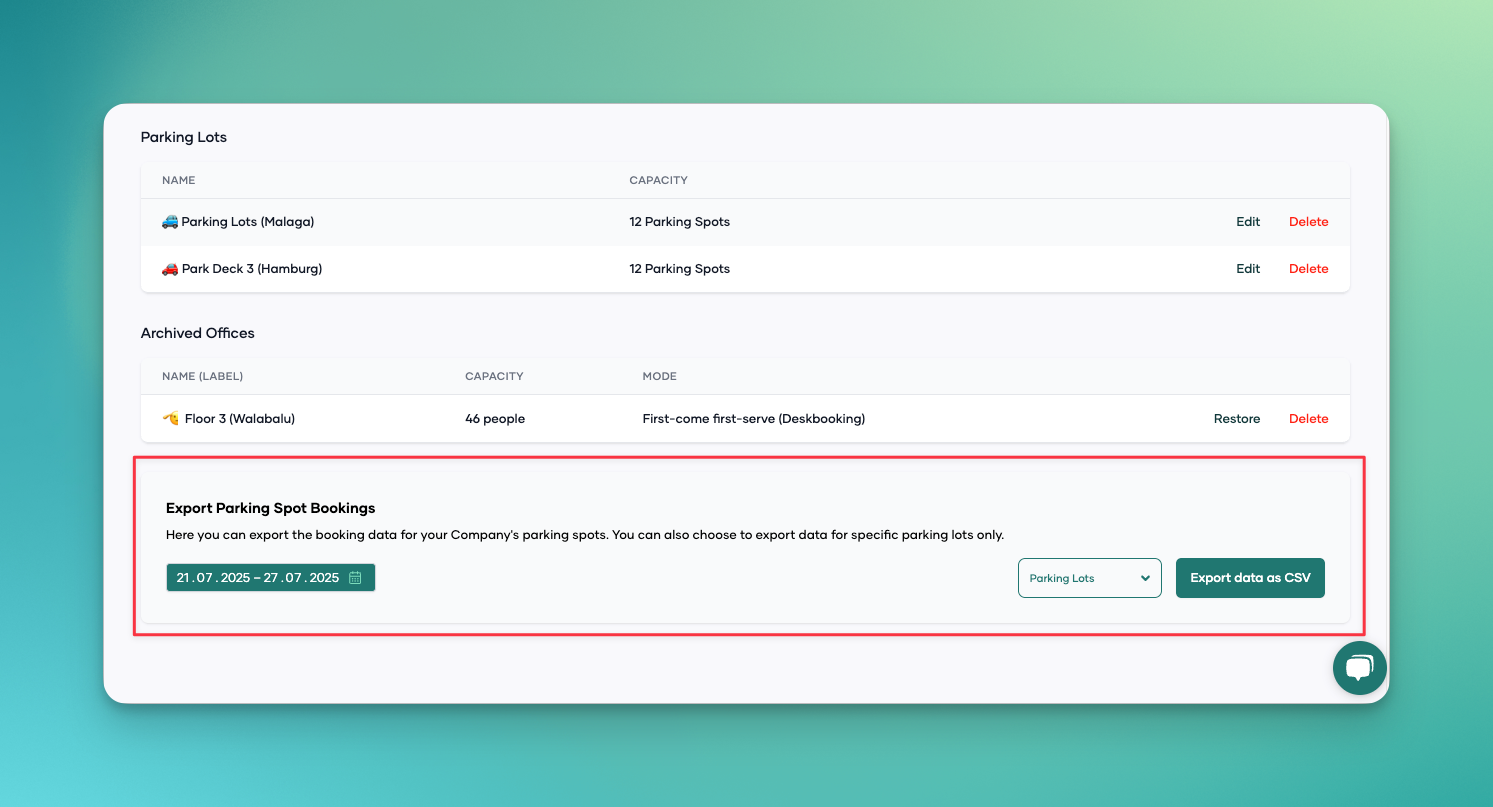The height and width of the screenshot is (807, 1493).
Task: Delete the Parking Lots (Malaga) entry
Action: pyautogui.click(x=1308, y=222)
